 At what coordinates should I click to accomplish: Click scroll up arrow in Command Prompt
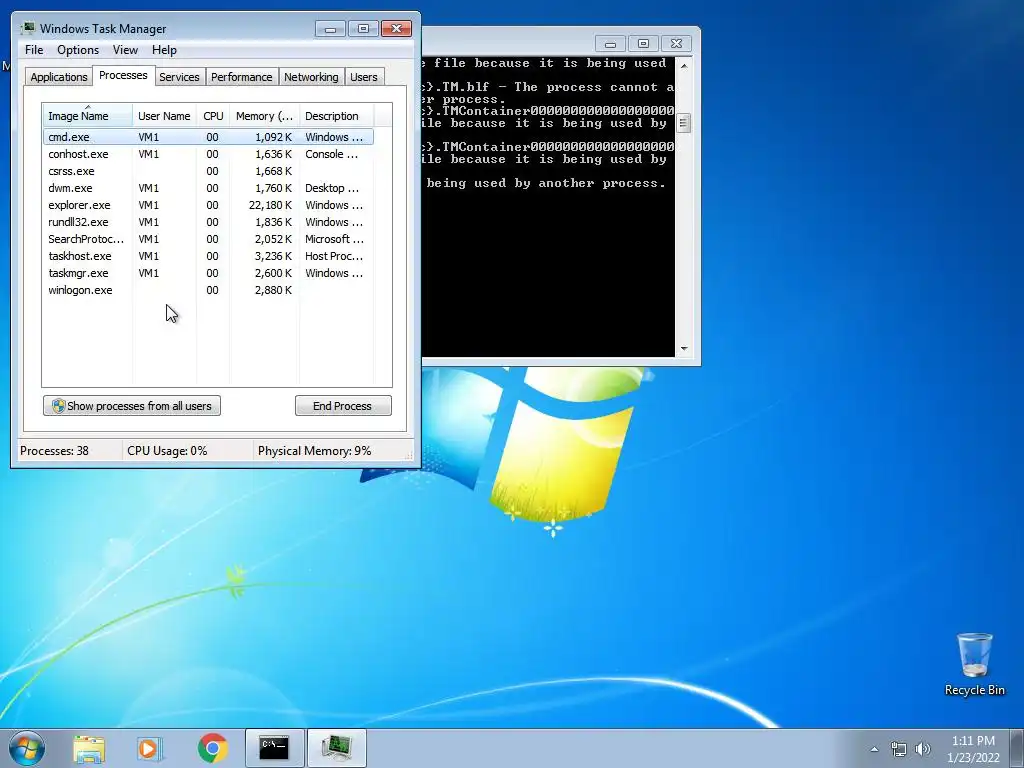coord(684,65)
